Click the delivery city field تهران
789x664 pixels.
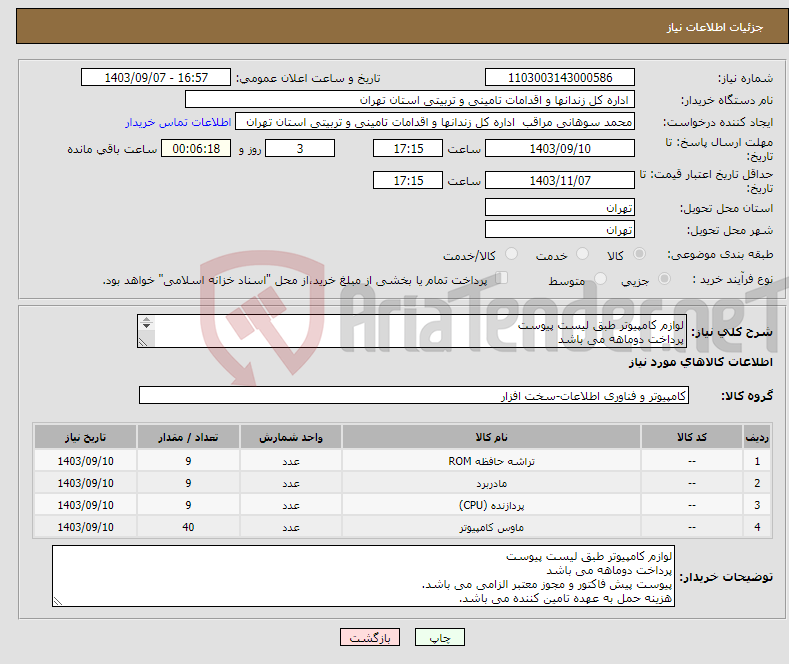tap(560, 229)
